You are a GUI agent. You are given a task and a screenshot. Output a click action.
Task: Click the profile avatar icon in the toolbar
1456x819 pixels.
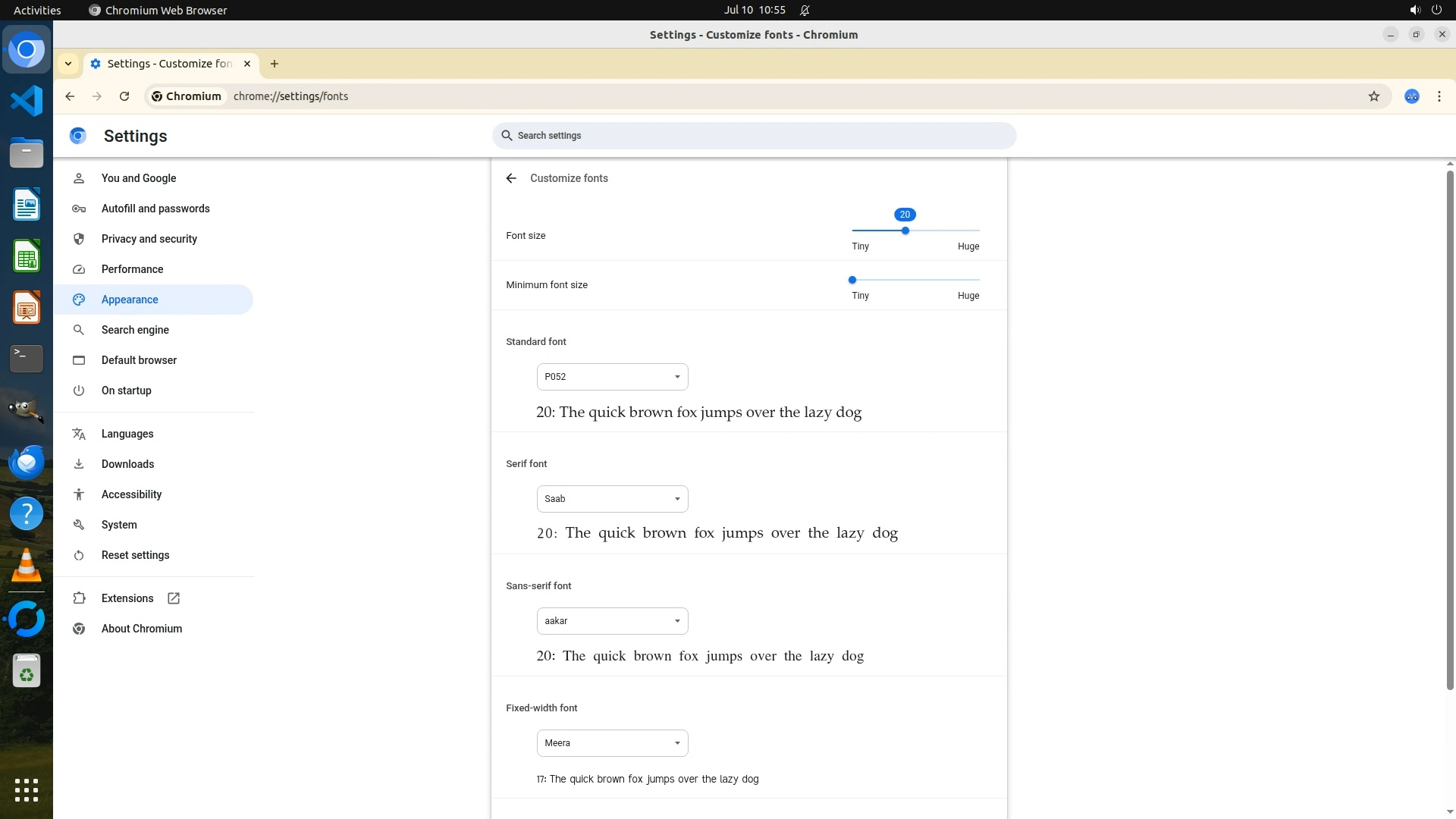click(1411, 96)
